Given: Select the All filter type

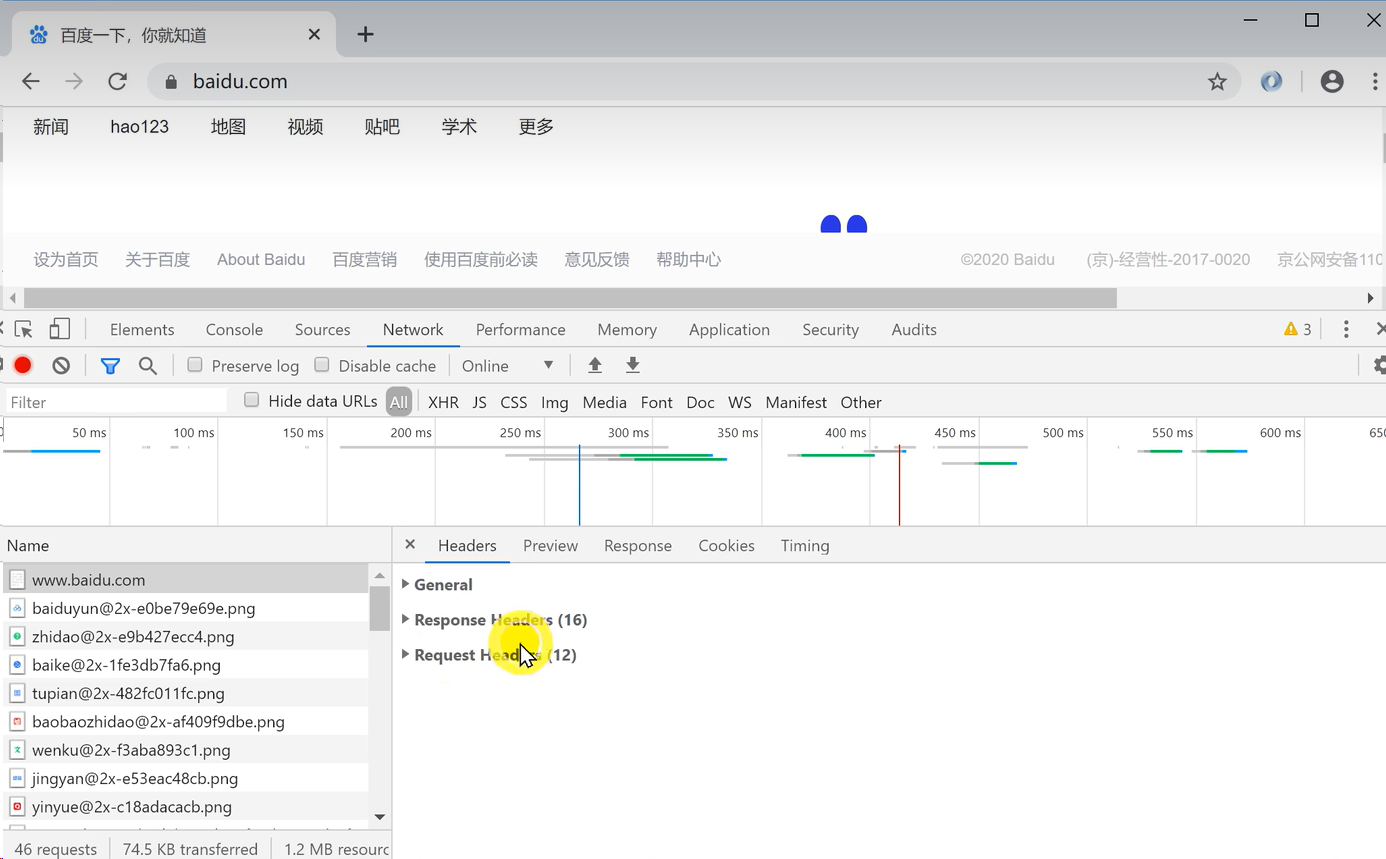Looking at the screenshot, I should tap(399, 402).
